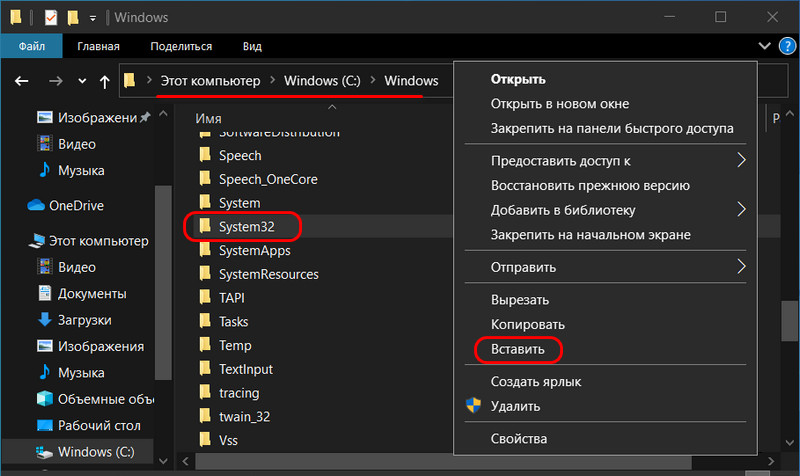Sort by the Имя column header
Screen dimensions: 800x476
208,118
